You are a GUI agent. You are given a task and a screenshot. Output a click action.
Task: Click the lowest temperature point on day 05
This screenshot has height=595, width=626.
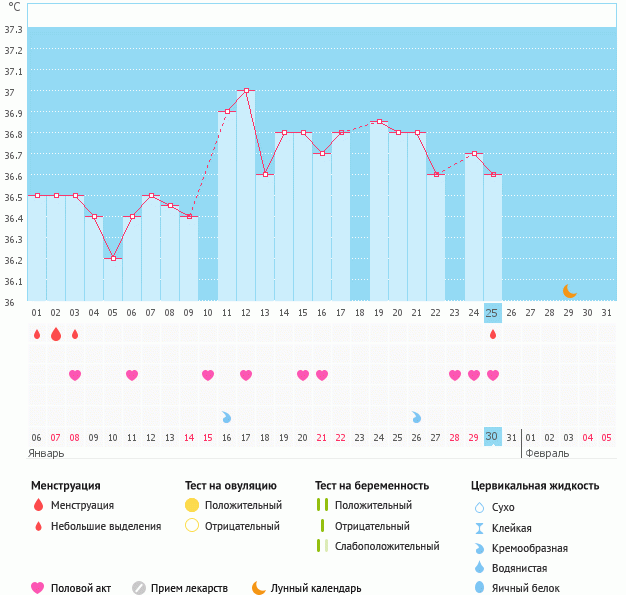[113, 258]
